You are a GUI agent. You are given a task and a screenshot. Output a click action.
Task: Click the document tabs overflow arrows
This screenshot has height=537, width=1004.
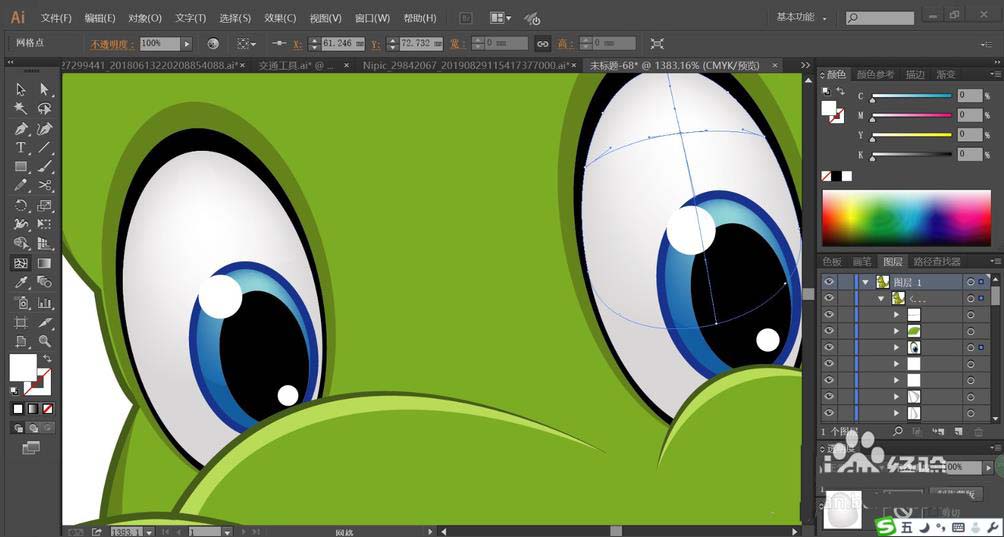(x=805, y=65)
